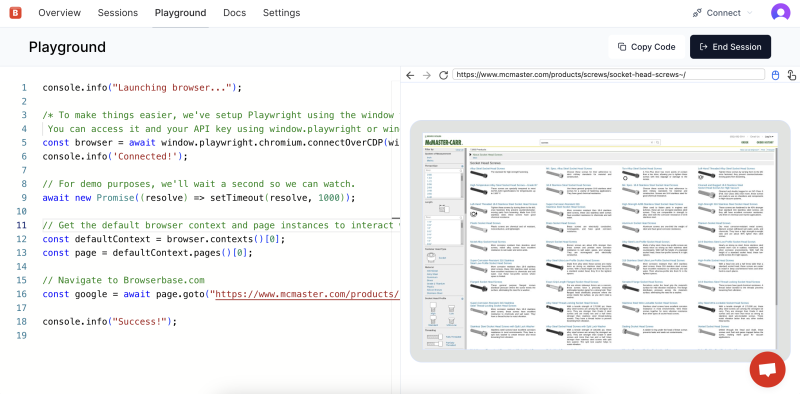The width and height of the screenshot is (800, 394).
Task: Select the High socket head profile icon
Action: click(433, 308)
